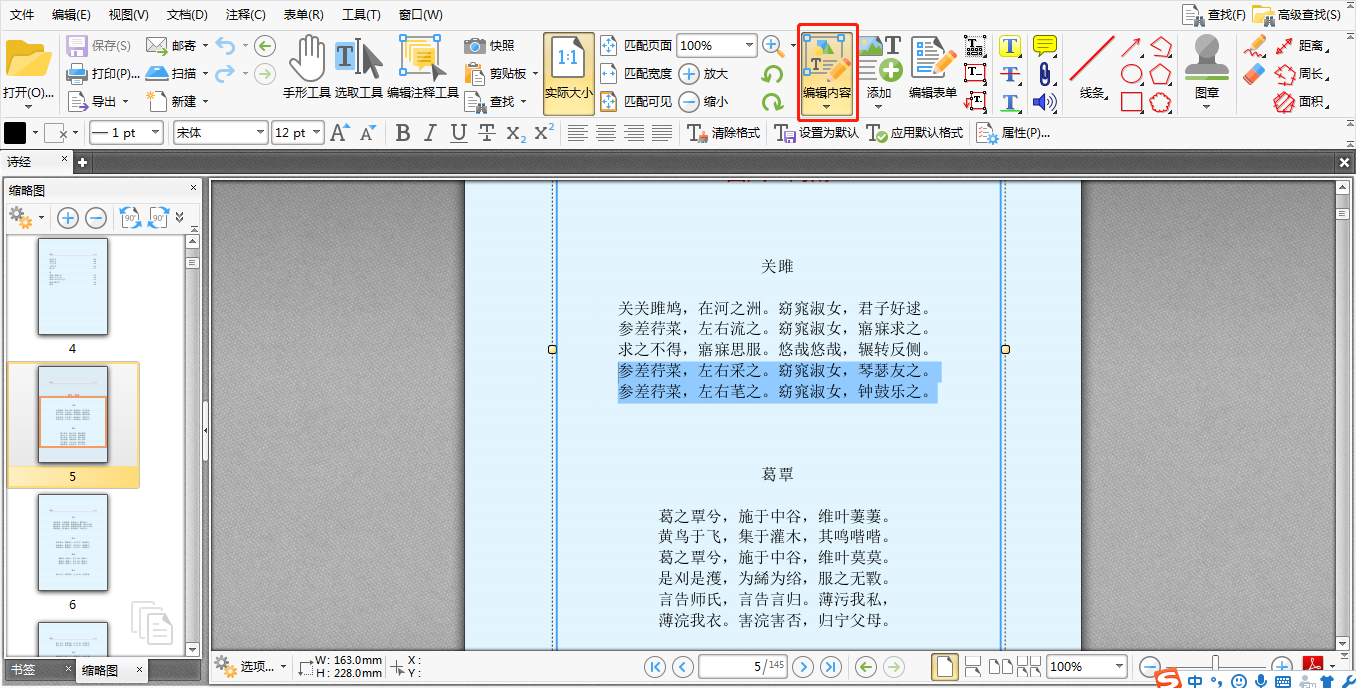This screenshot has height=688, width=1356.
Task: Click 高级查找(S) advanced search
Action: click(1297, 15)
